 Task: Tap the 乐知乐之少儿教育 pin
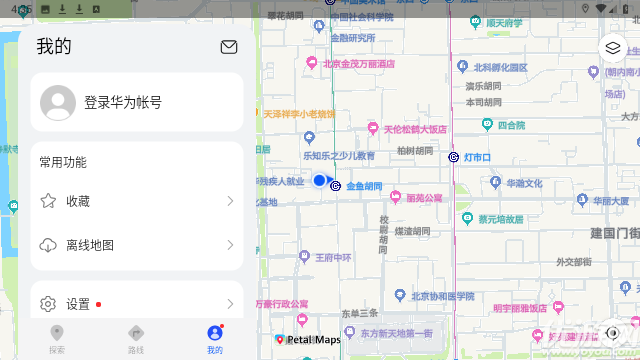click(309, 138)
